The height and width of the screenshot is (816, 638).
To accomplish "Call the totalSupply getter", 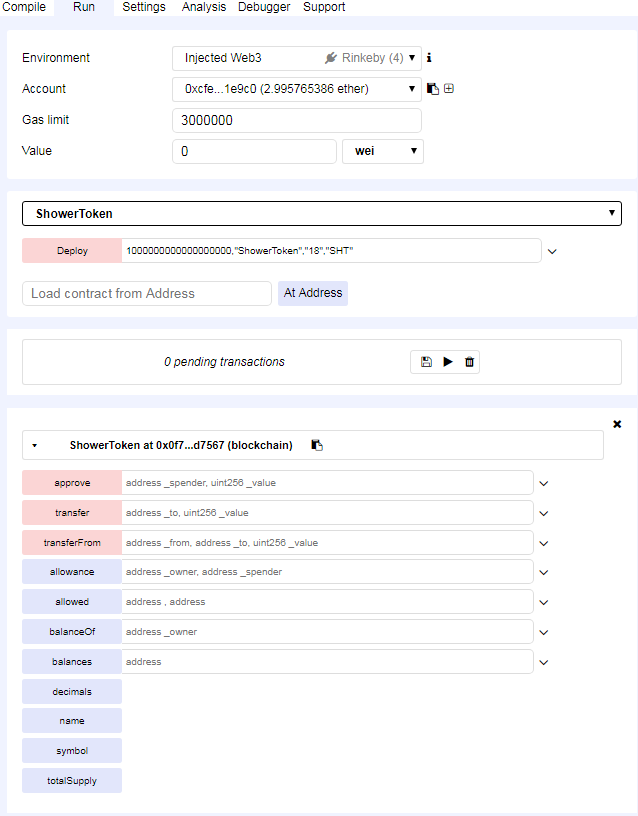I will pos(72,781).
